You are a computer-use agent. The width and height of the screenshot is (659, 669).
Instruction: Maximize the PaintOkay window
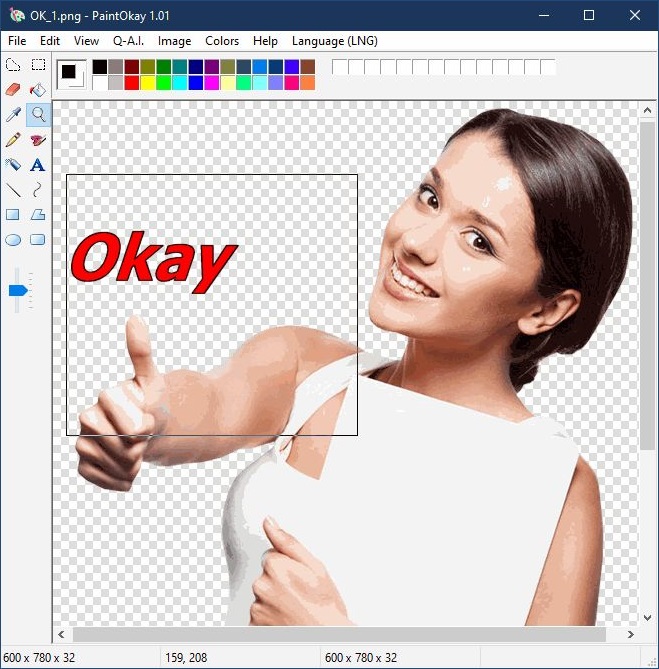[x=589, y=15]
